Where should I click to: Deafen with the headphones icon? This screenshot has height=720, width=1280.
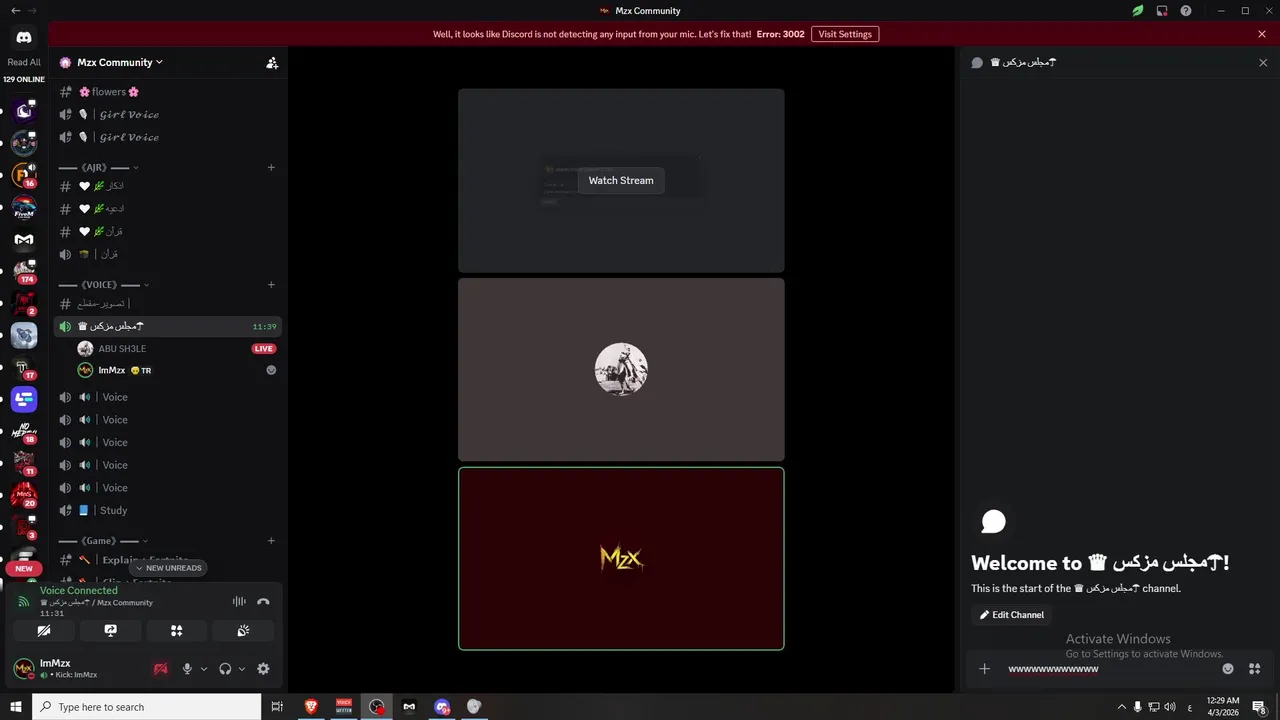point(225,669)
